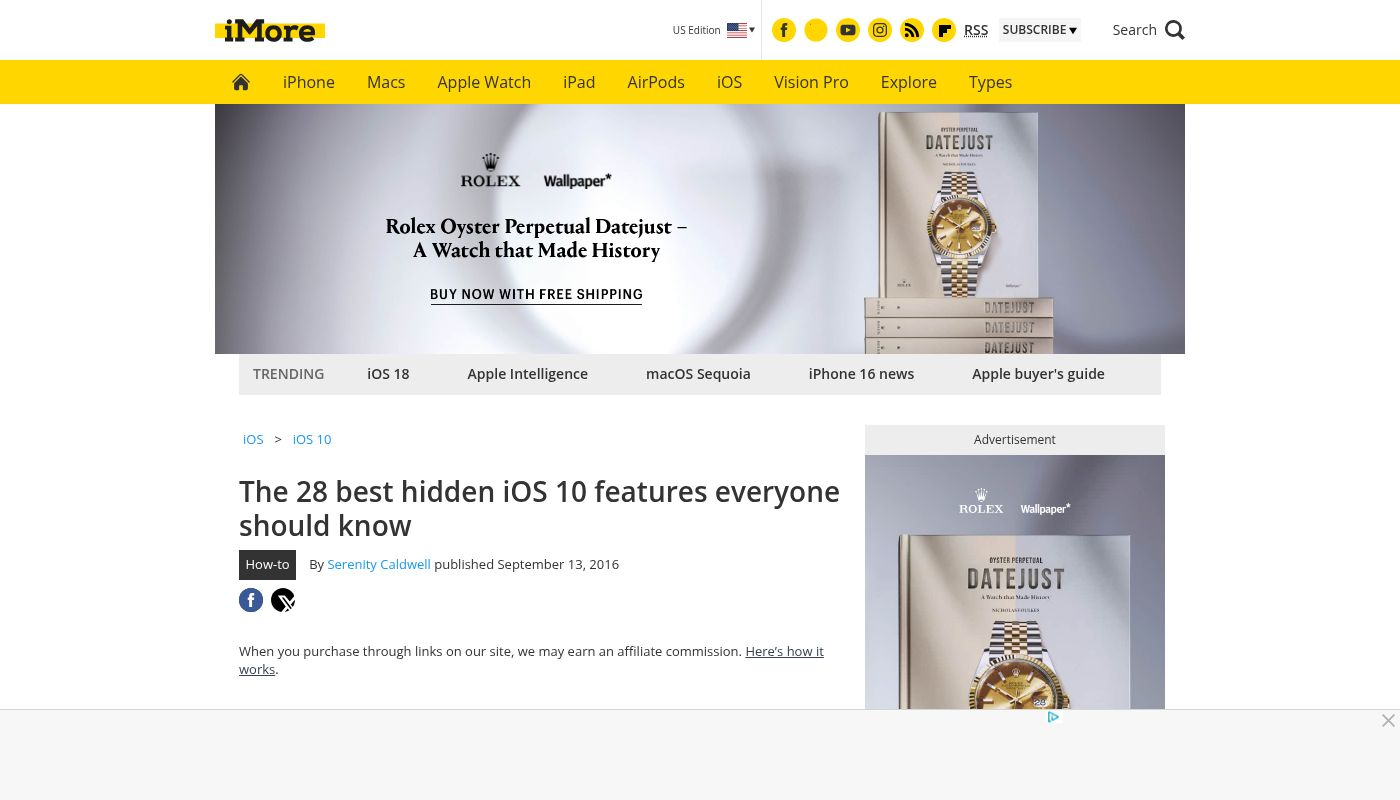Share the article via X icon

[x=283, y=600]
